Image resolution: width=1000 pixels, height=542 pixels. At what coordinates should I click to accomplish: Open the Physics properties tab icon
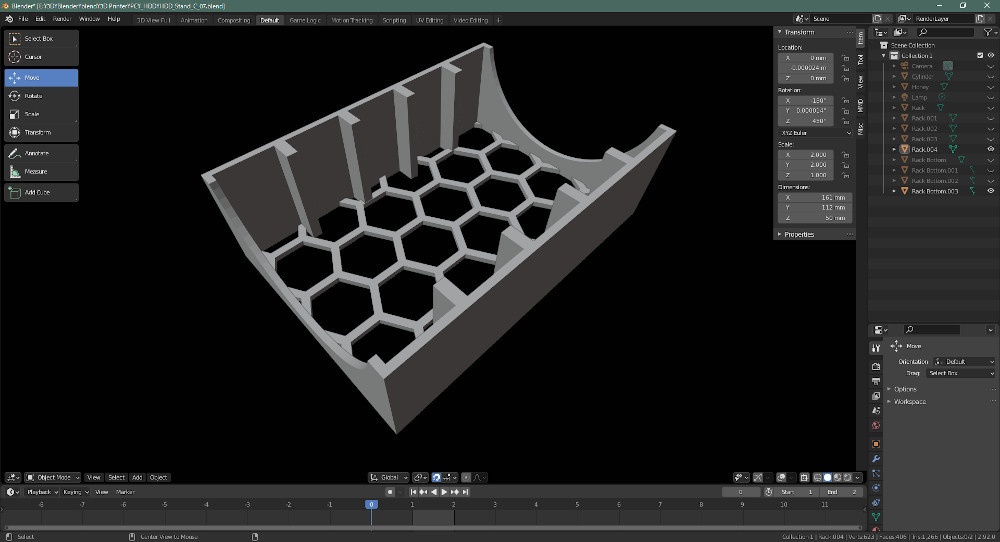point(876,488)
